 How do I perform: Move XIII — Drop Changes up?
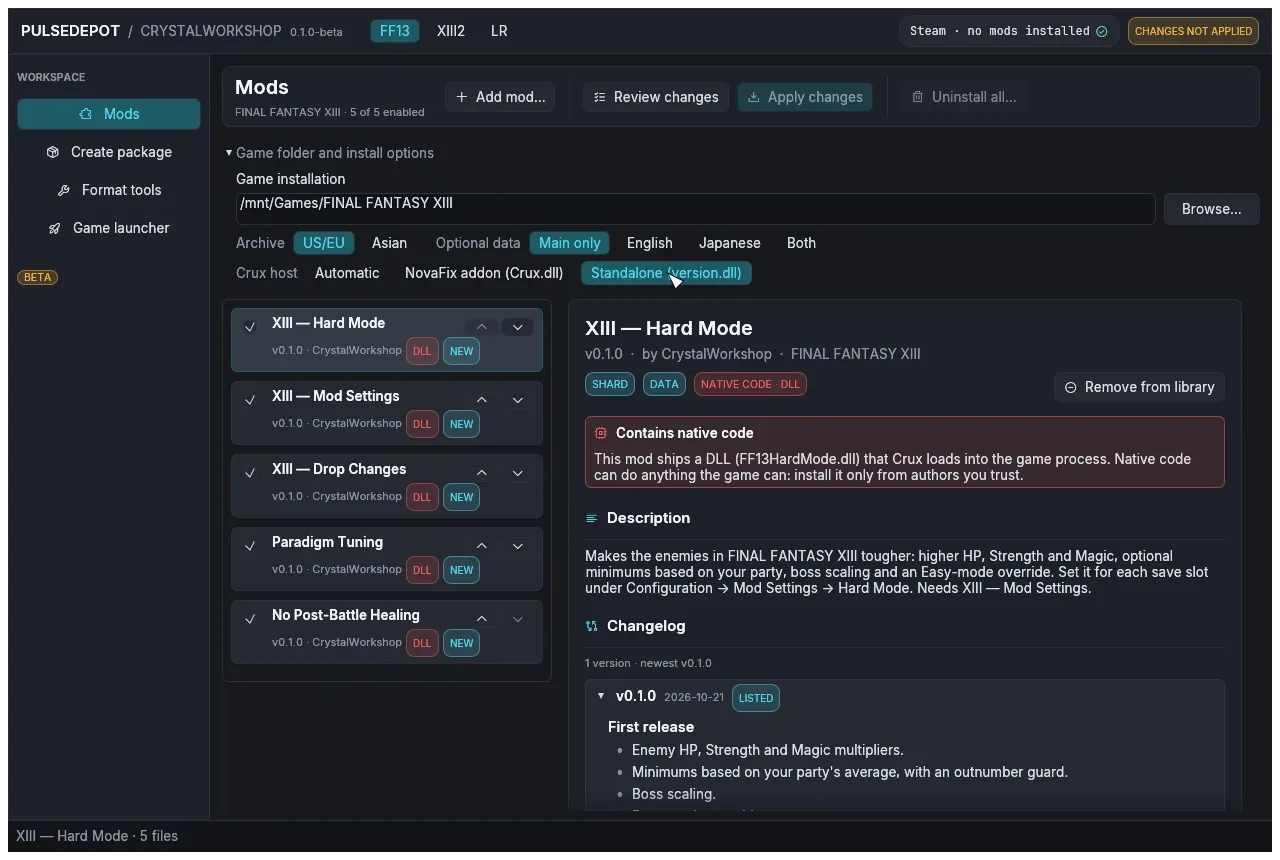482,473
